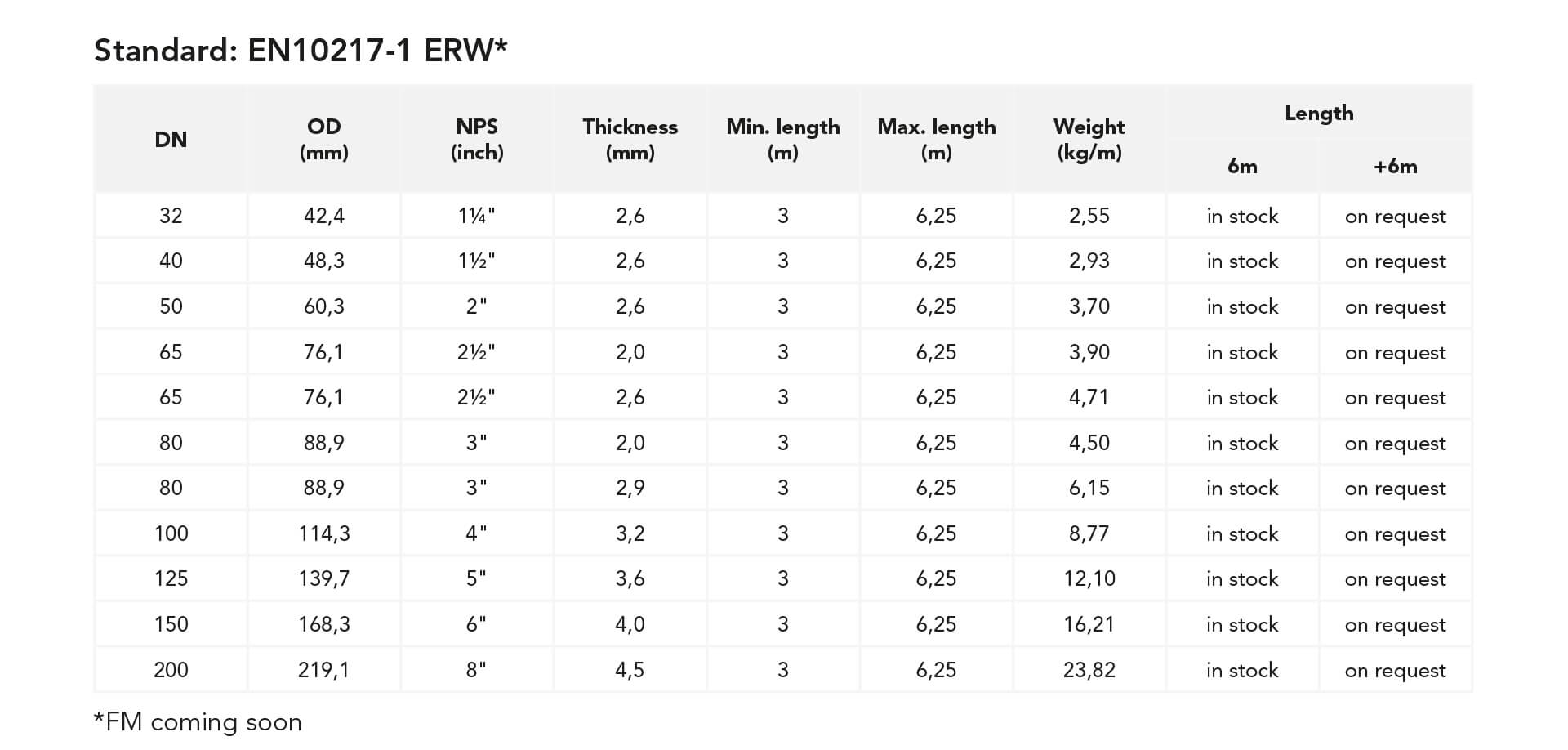Click the '*FM coming soon' footnote
1568x750 pixels.
click(x=198, y=722)
